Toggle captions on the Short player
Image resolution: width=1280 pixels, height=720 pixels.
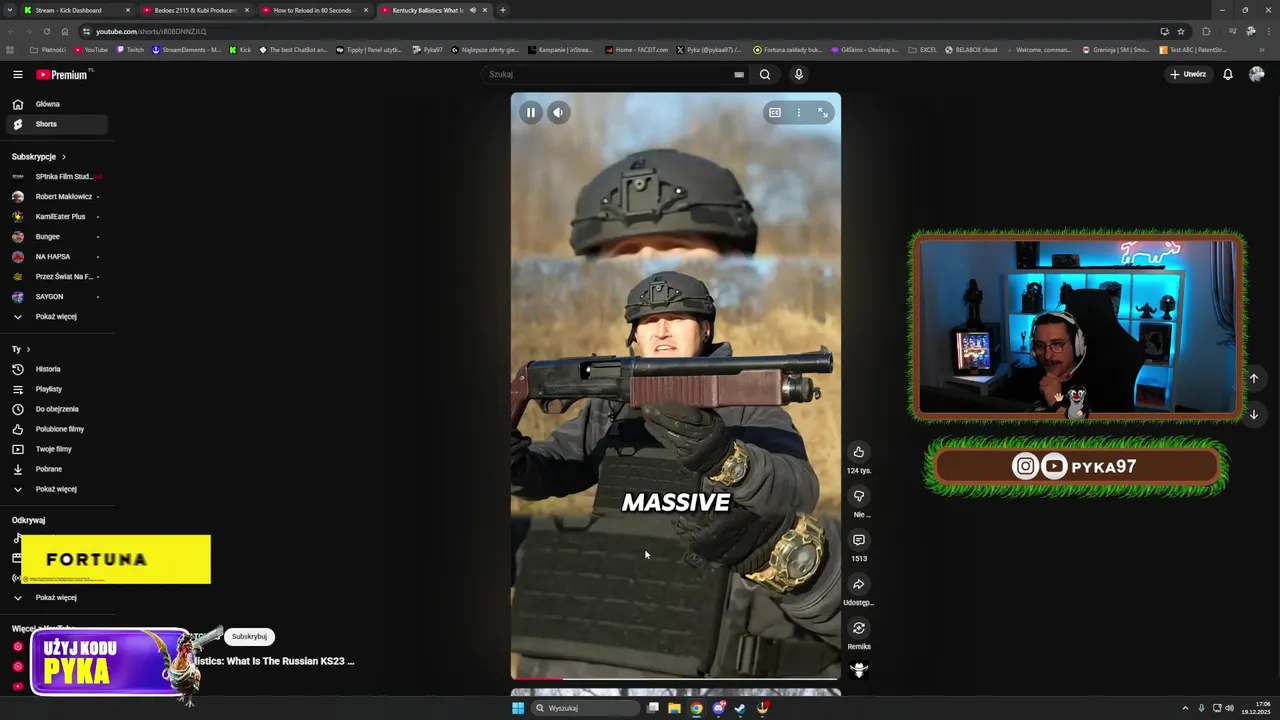(774, 113)
